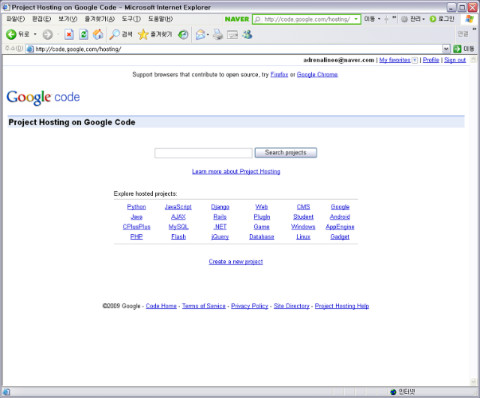Click the Naver toolbar login icon
The image size is (480, 398).
(x=433, y=19)
